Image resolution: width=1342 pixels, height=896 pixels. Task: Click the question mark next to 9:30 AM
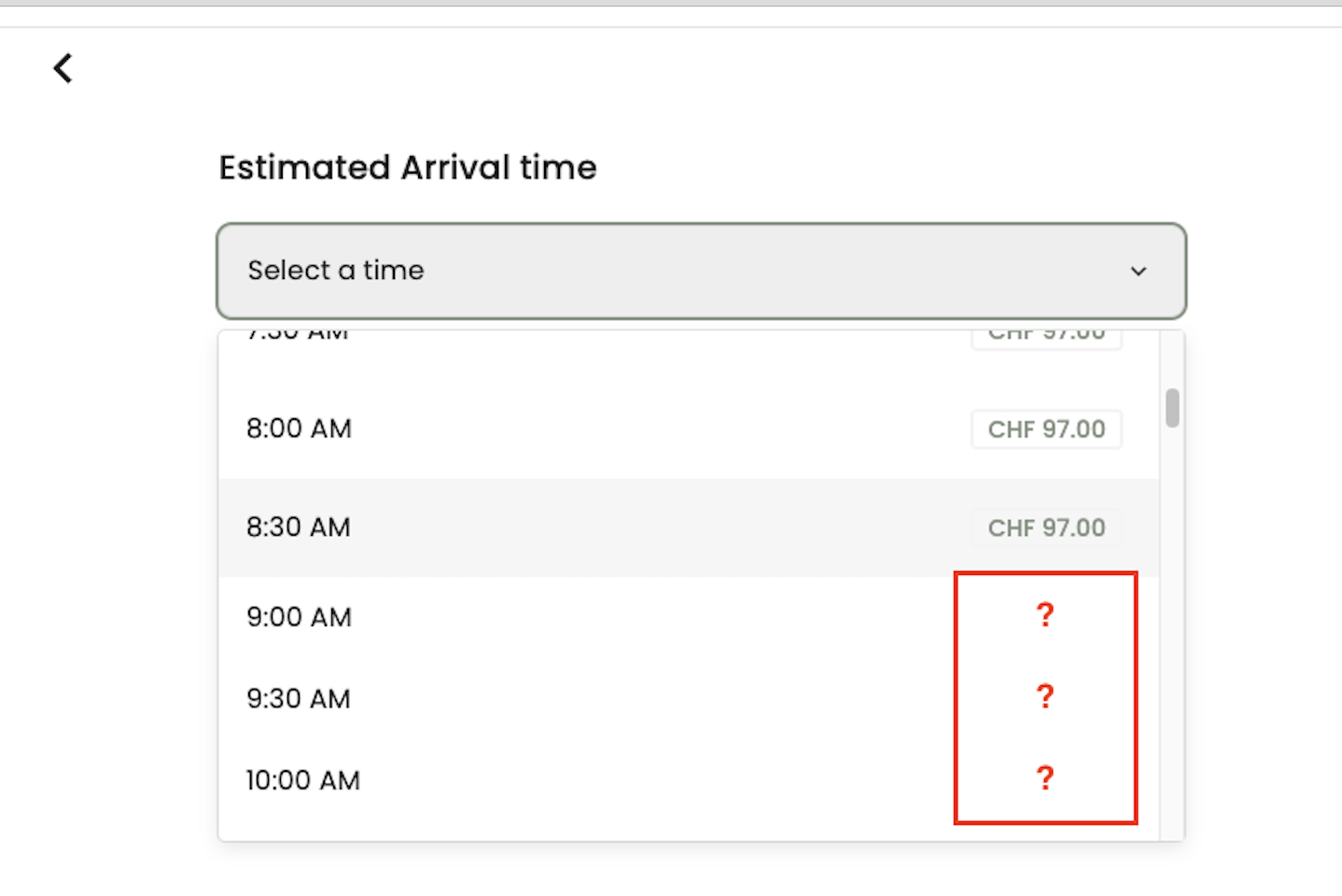[1045, 696]
